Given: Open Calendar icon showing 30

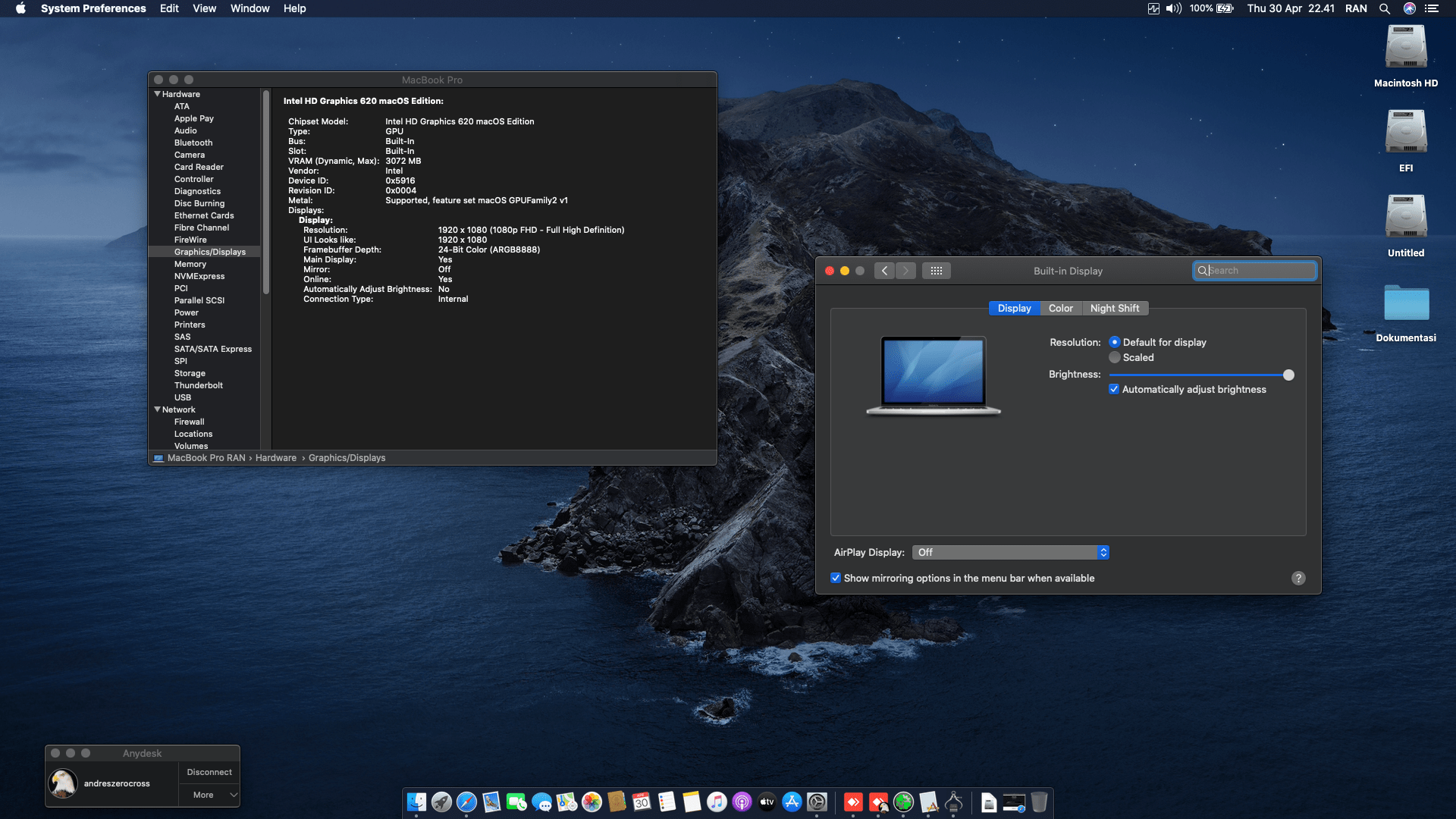Looking at the screenshot, I should coord(642,802).
